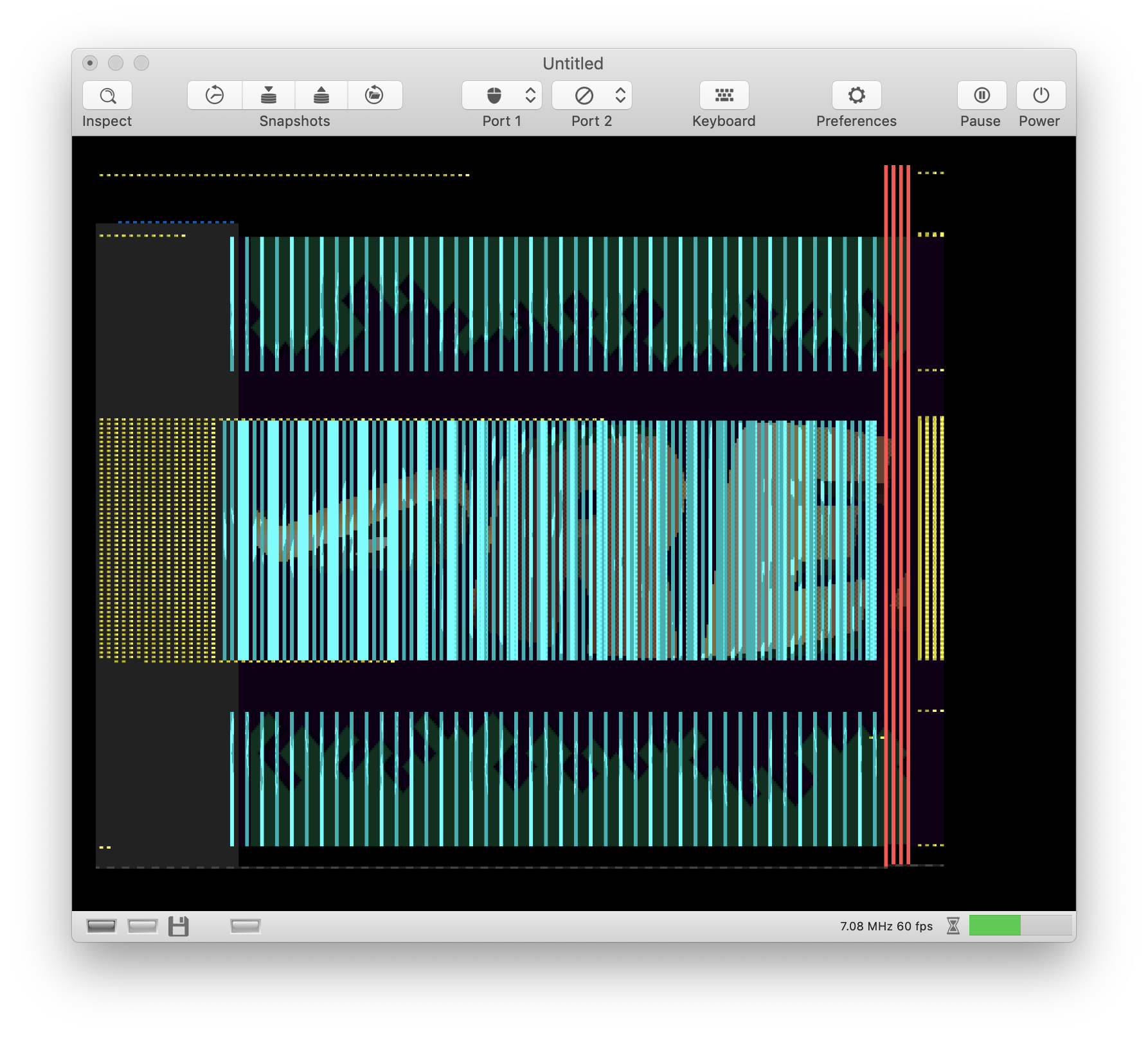Open the Port 2 device dropdown
Screen dimensions: 1148x1037
coord(592,96)
